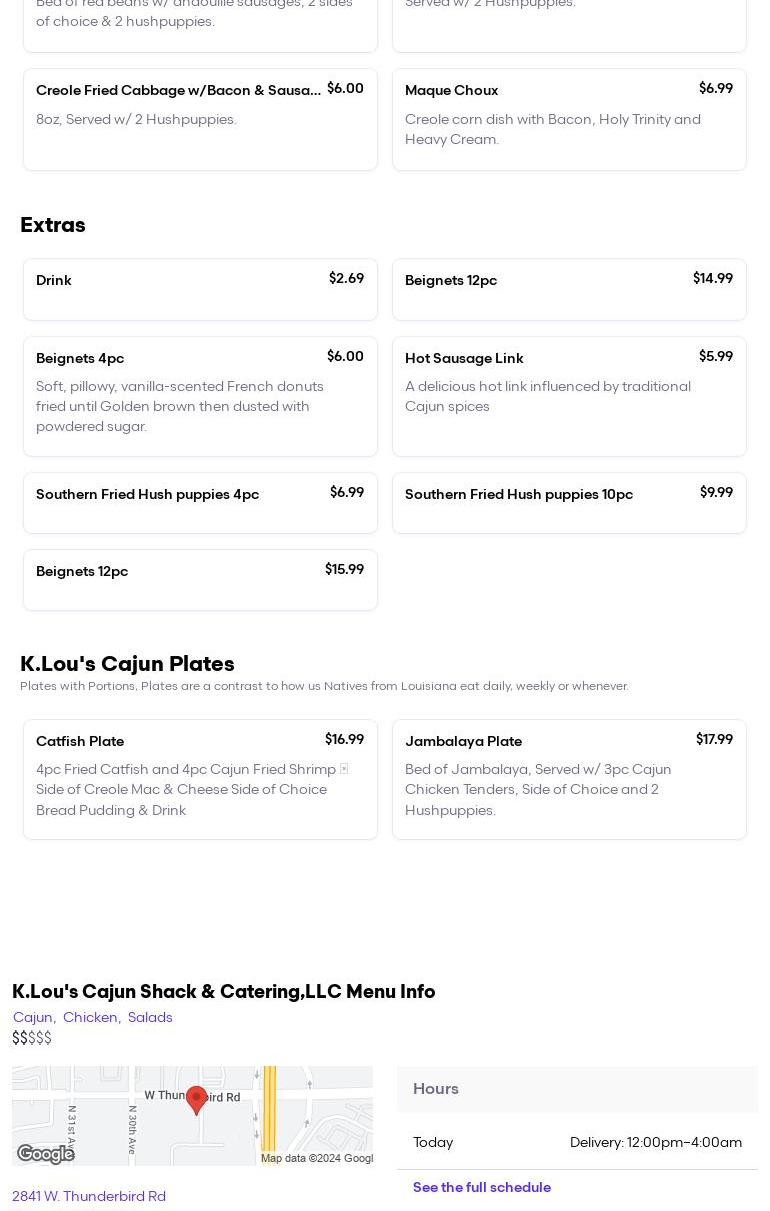Select Beignets 12pc priced $14.99

(569, 290)
